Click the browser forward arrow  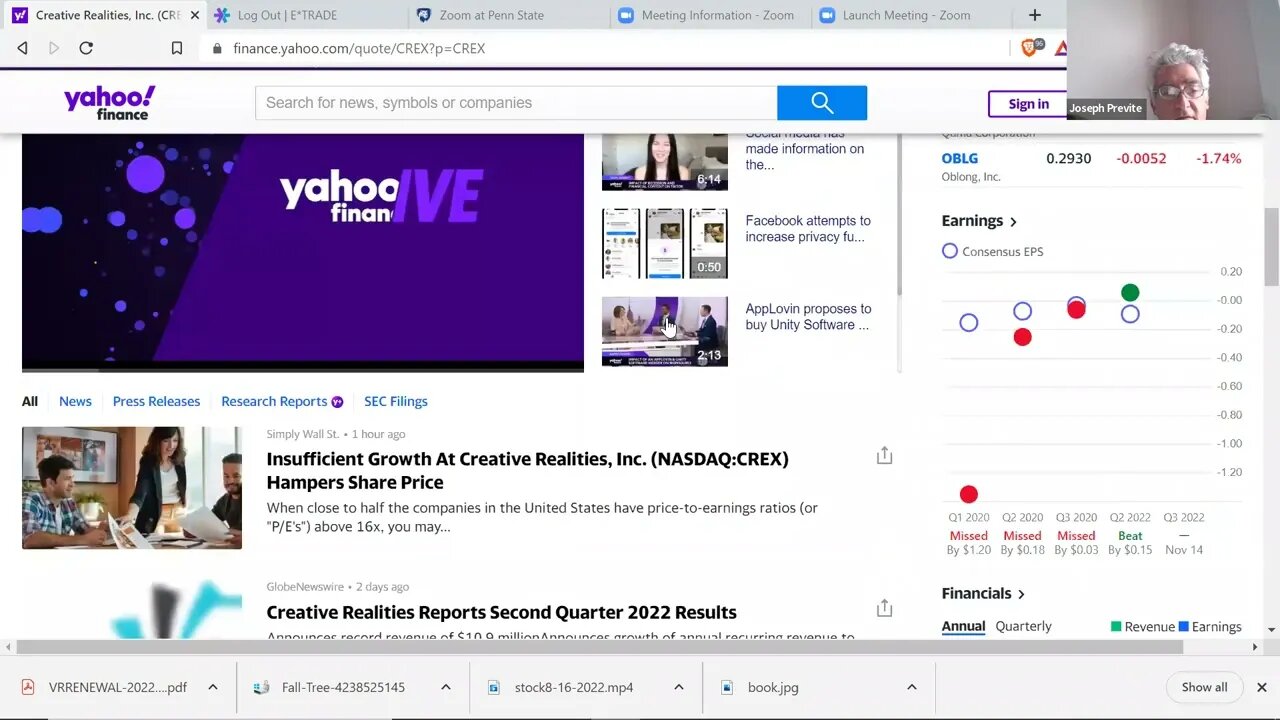tap(54, 48)
